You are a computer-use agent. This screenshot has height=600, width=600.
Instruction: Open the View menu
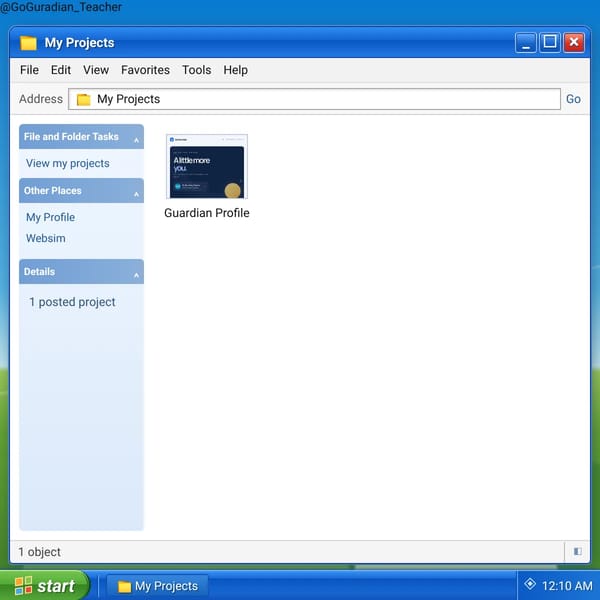[x=96, y=70]
